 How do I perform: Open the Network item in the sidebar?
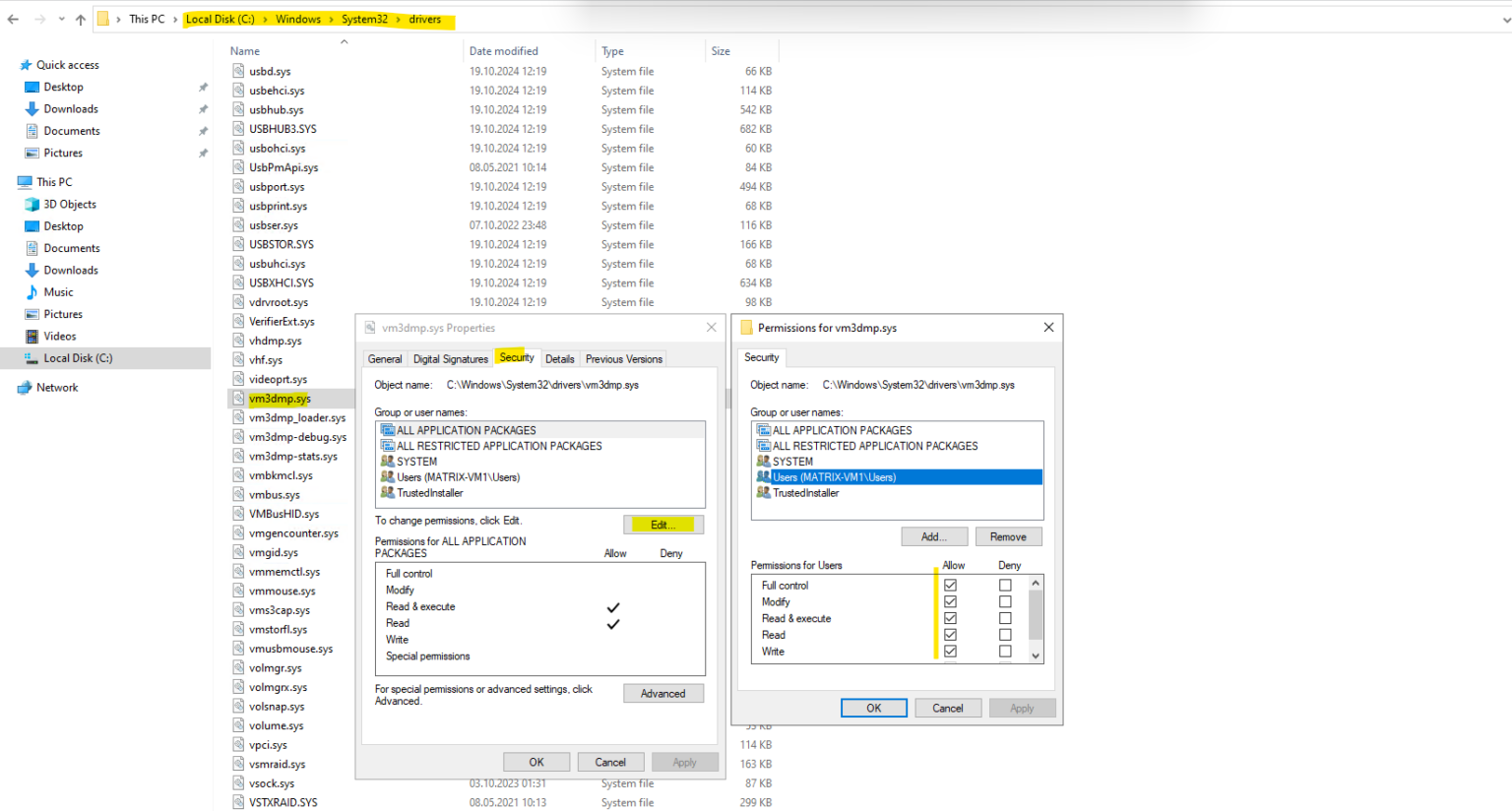[x=54, y=387]
